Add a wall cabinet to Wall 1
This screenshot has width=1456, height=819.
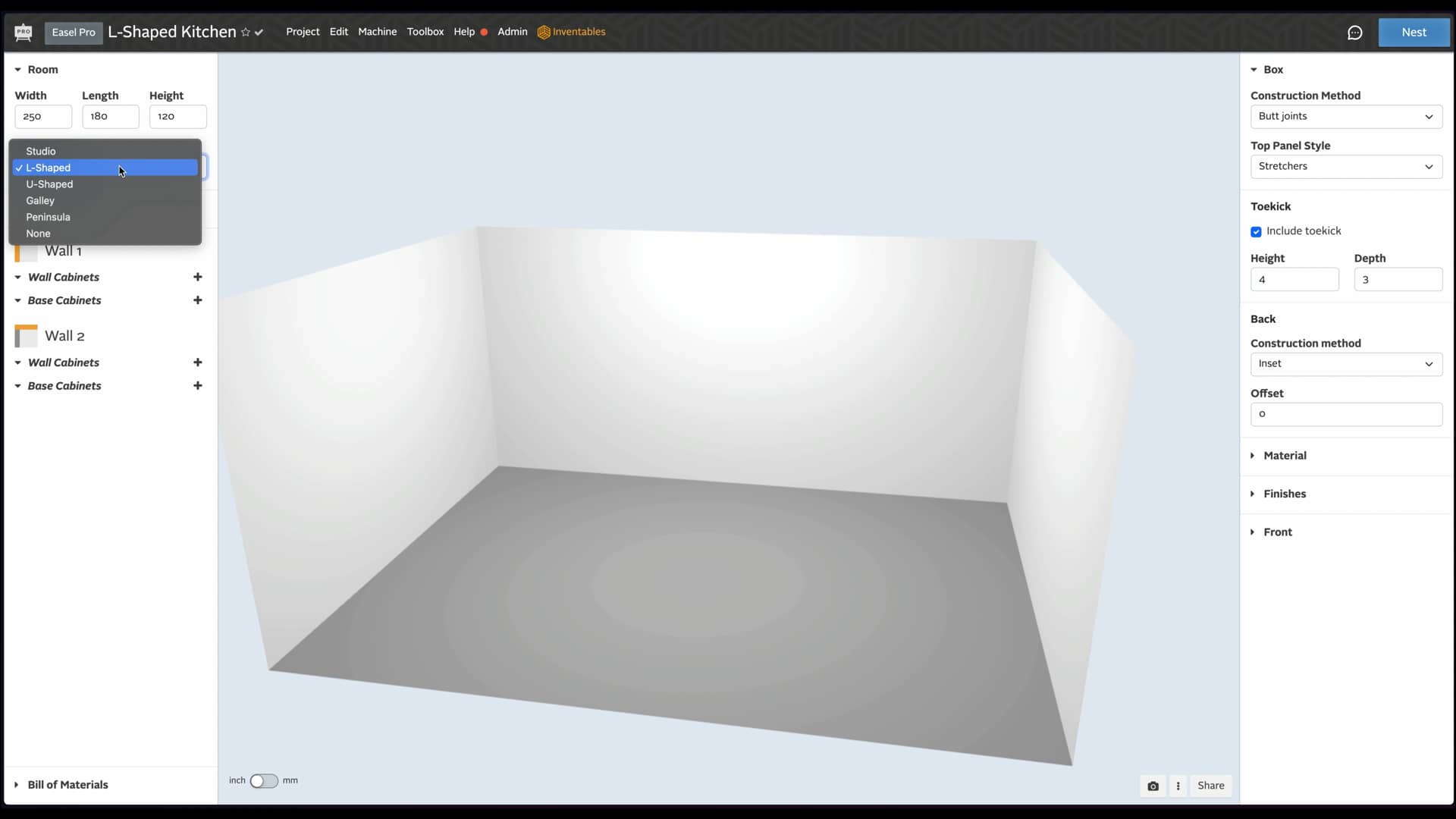point(198,278)
